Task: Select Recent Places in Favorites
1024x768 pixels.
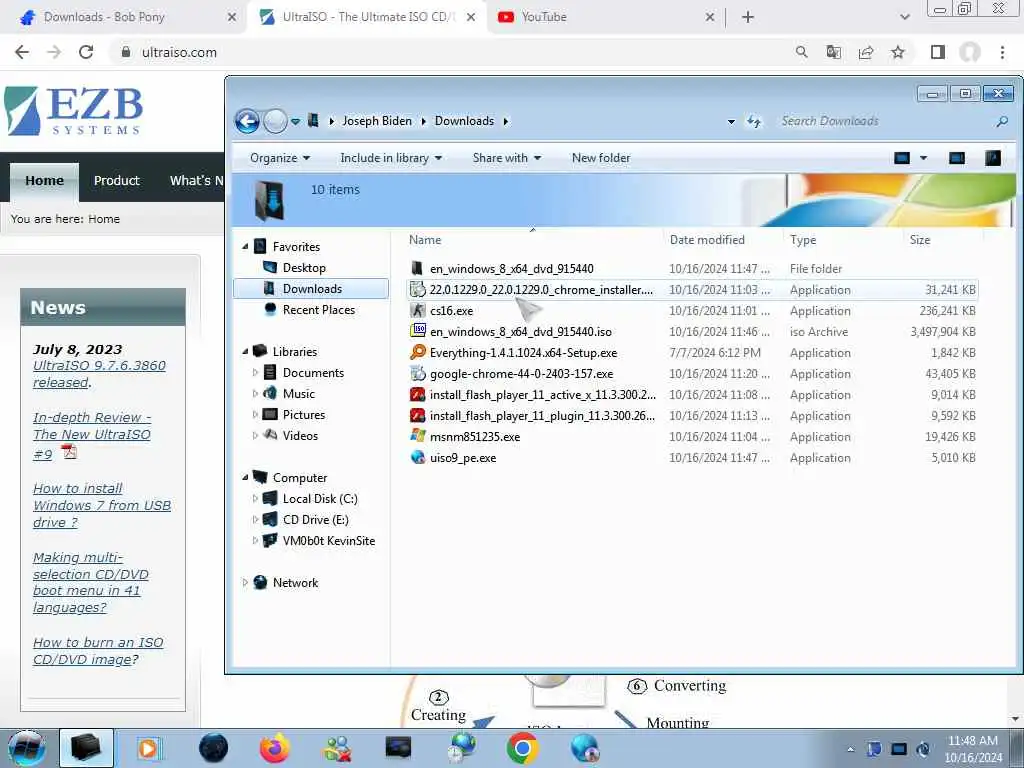Action: pyautogui.click(x=319, y=310)
